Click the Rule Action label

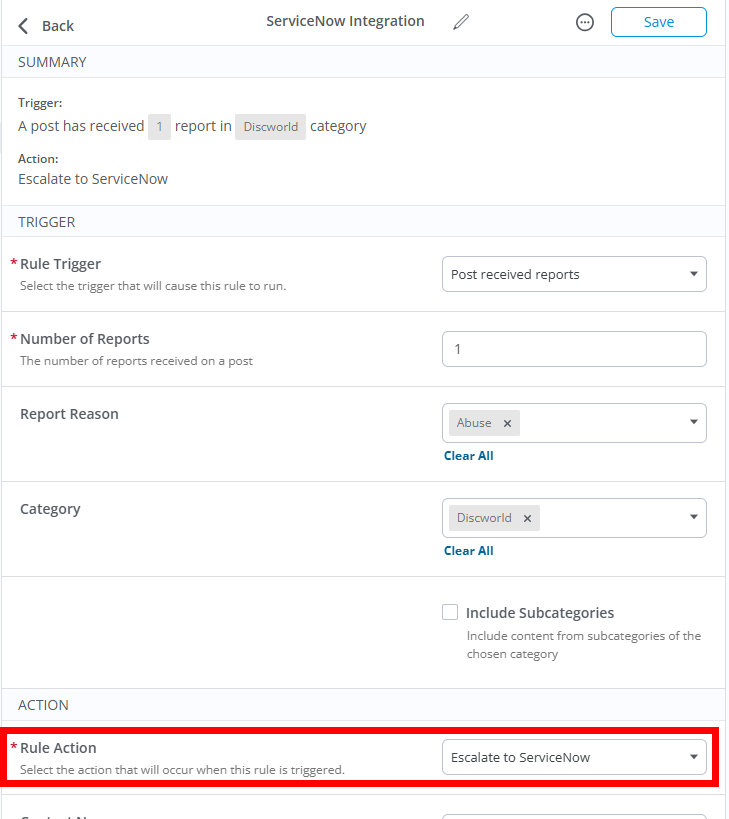(58, 748)
